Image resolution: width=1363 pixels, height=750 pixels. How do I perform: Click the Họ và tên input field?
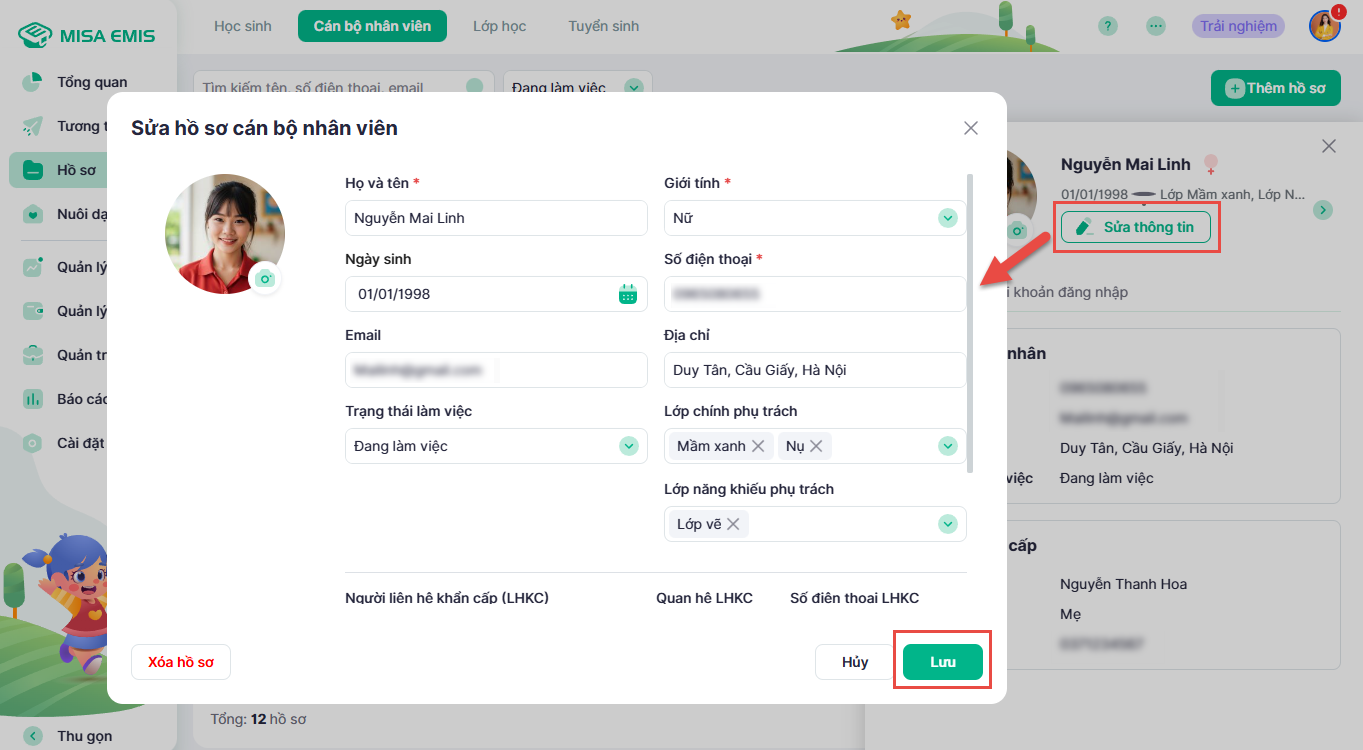point(496,218)
